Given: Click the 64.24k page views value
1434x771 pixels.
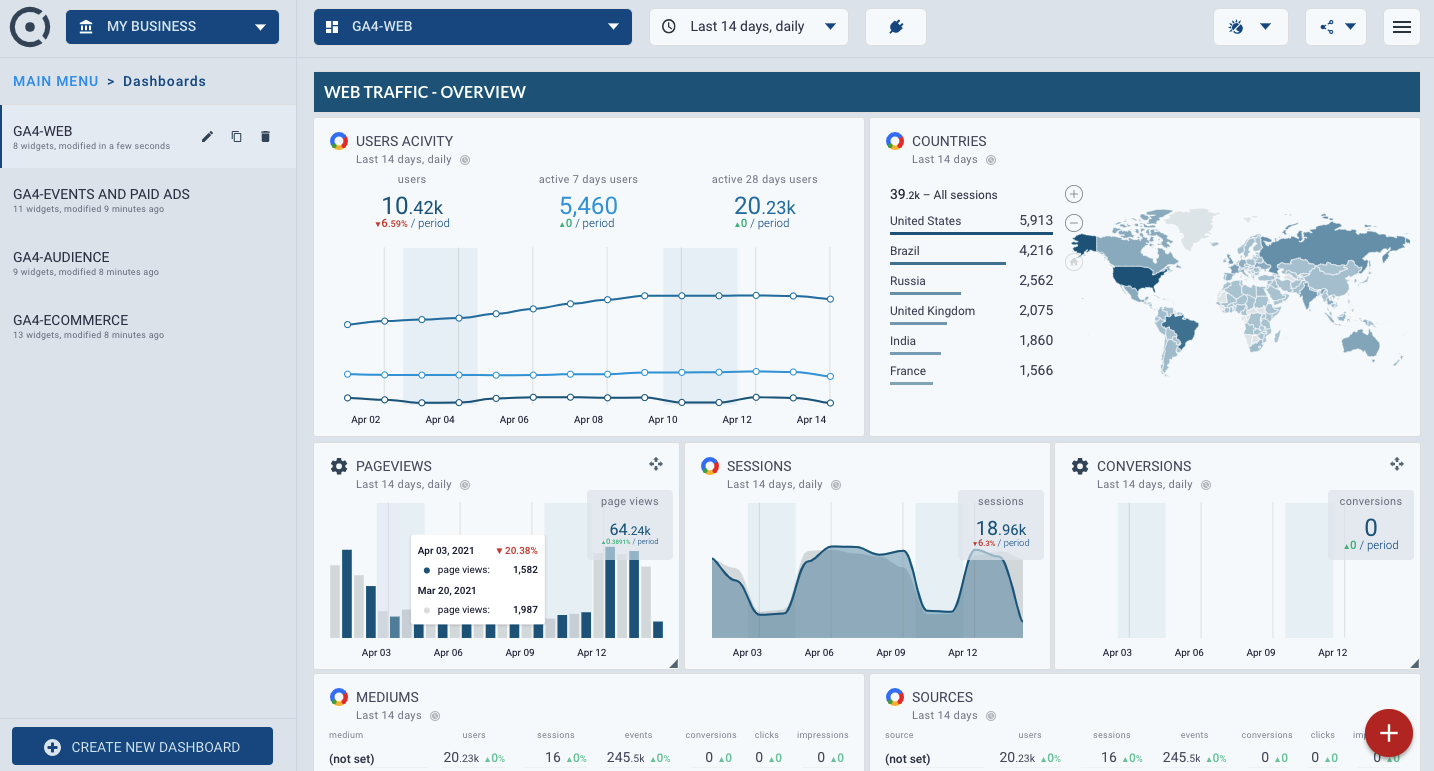Looking at the screenshot, I should point(630,530).
